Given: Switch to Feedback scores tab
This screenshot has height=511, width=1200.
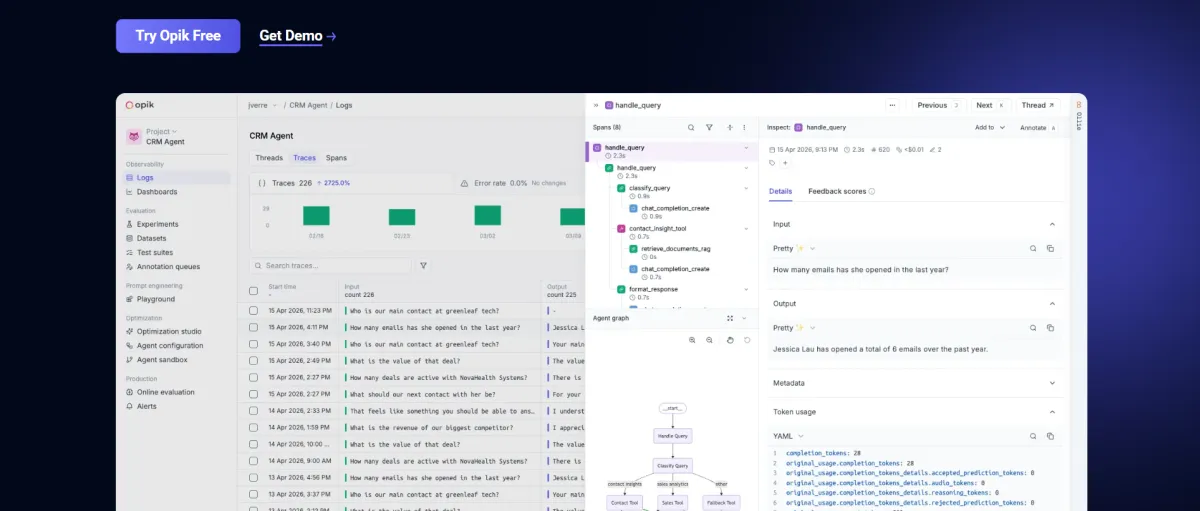Looking at the screenshot, I should pyautogui.click(x=841, y=191).
